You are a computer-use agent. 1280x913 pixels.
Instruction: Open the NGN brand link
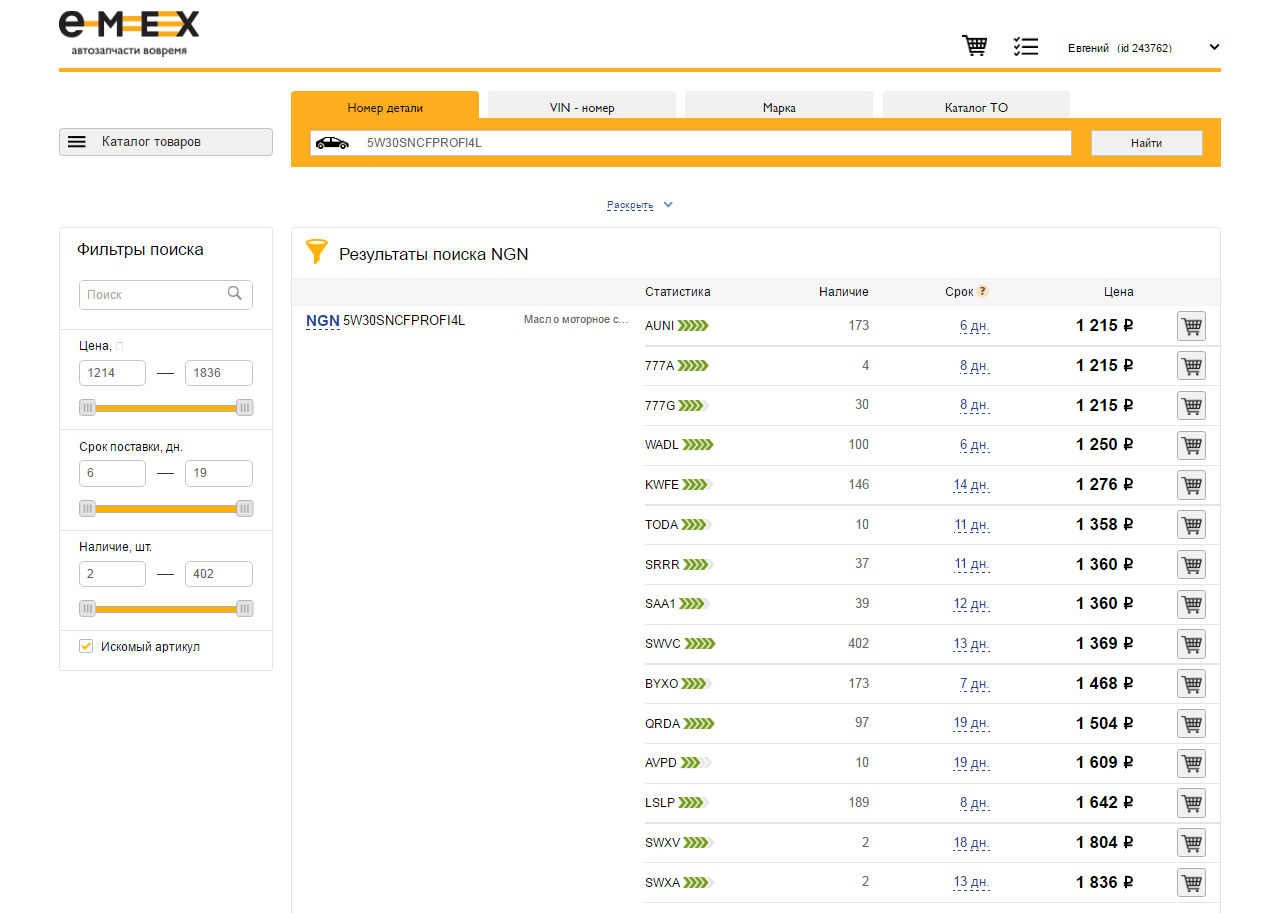(323, 321)
